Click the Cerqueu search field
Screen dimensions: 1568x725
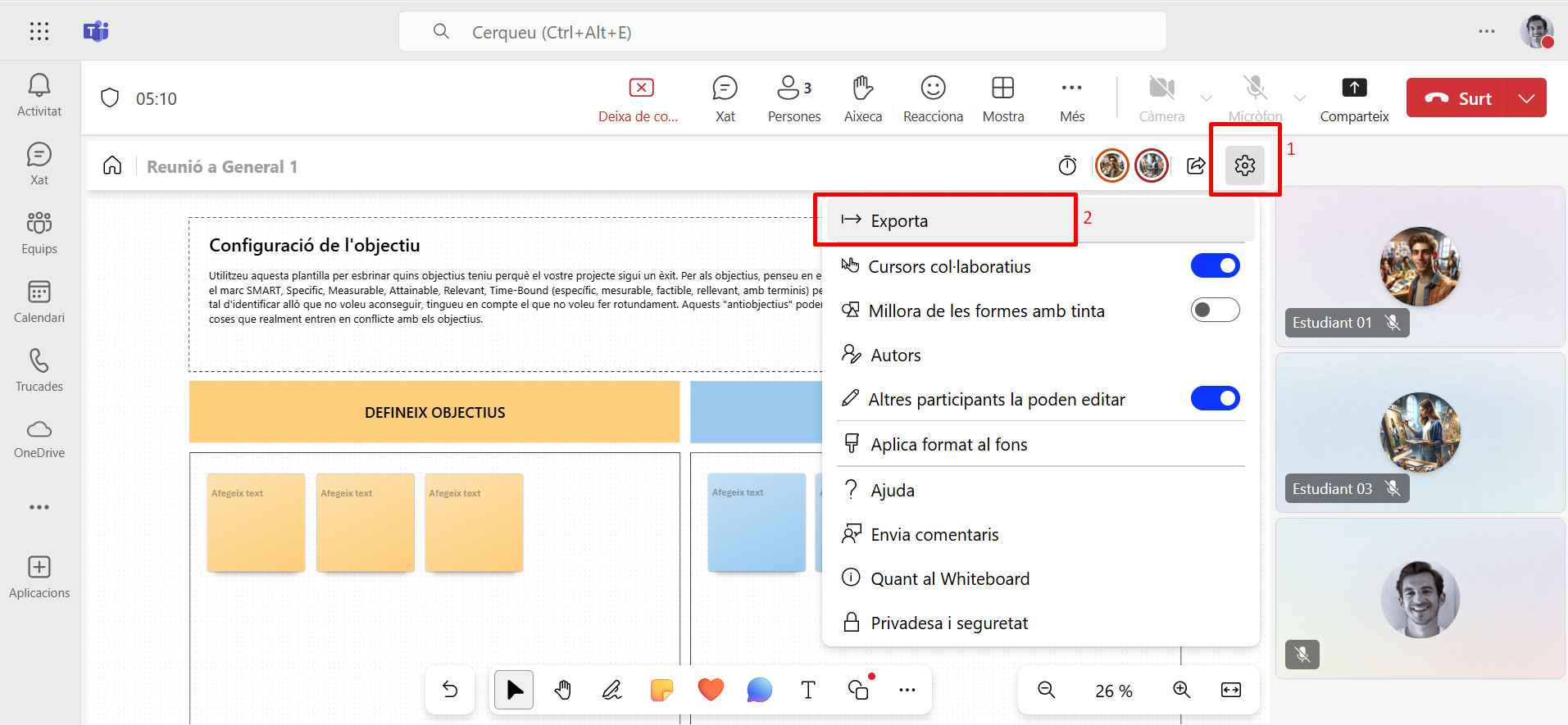(x=782, y=32)
